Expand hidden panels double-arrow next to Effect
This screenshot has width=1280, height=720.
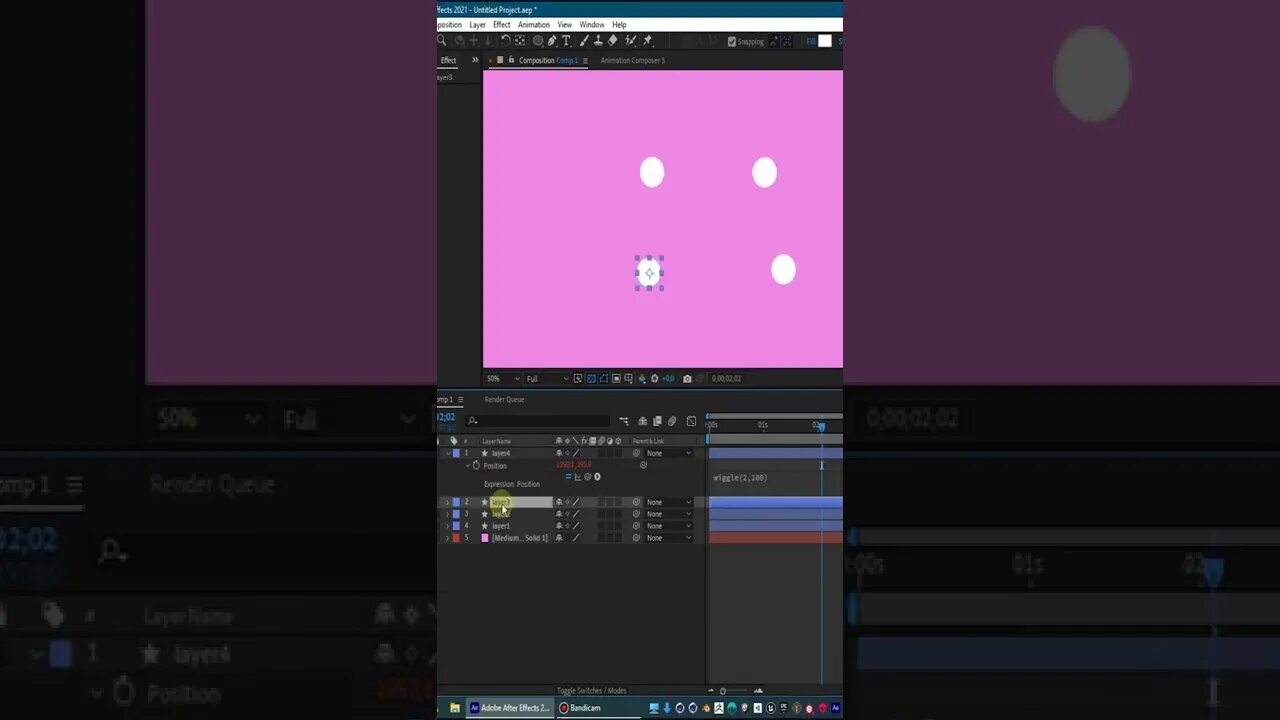[475, 60]
